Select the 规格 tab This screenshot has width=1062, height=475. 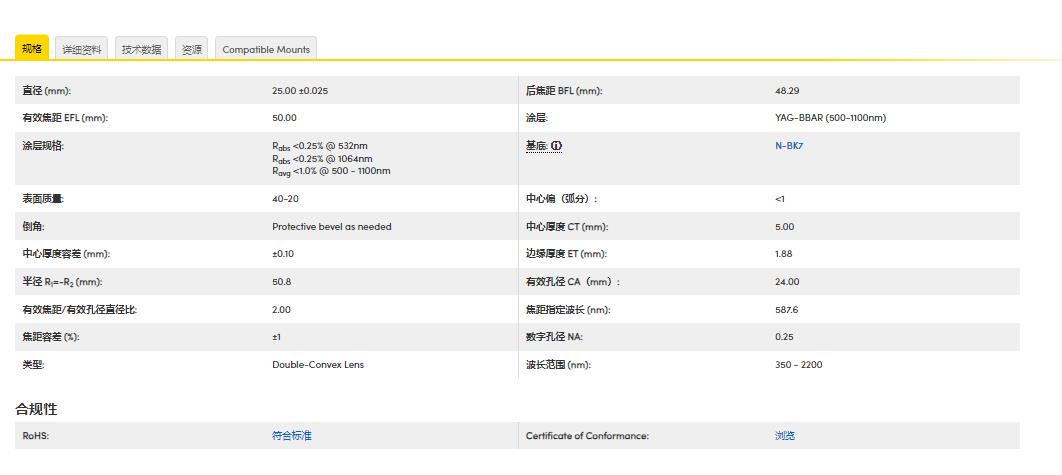pos(32,48)
